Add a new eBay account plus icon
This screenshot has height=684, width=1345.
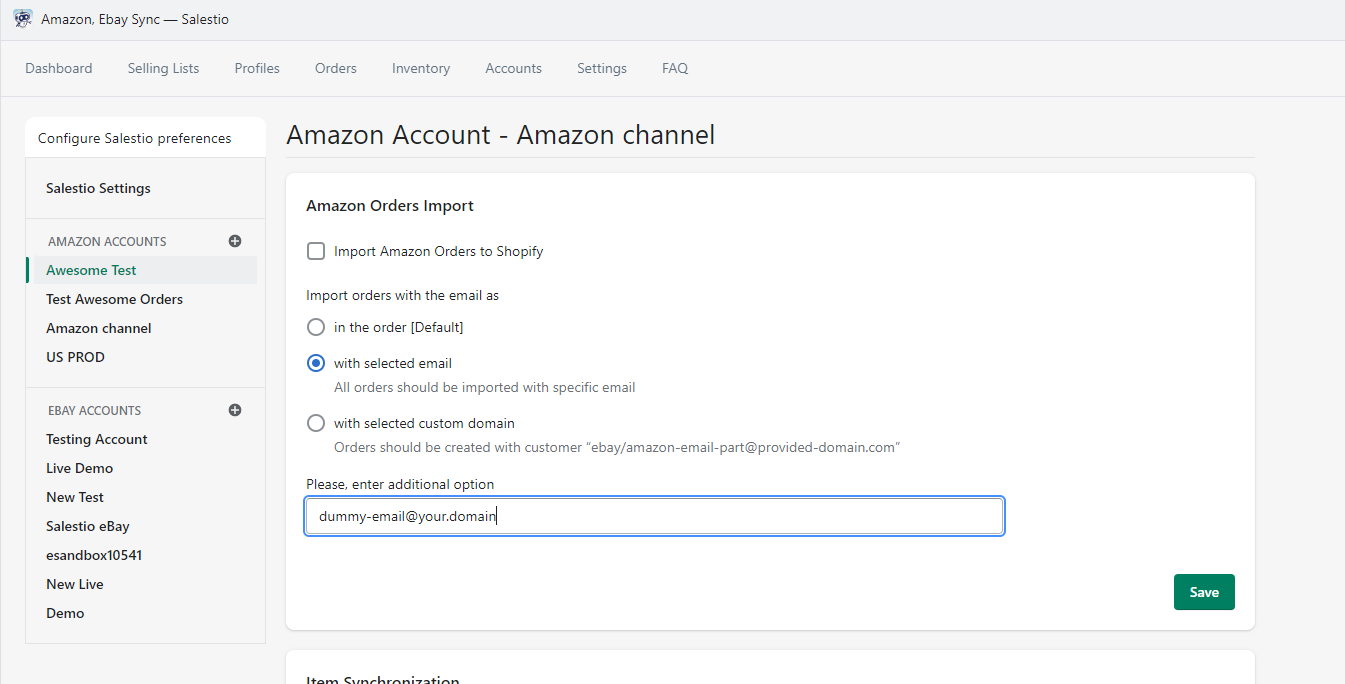click(235, 410)
